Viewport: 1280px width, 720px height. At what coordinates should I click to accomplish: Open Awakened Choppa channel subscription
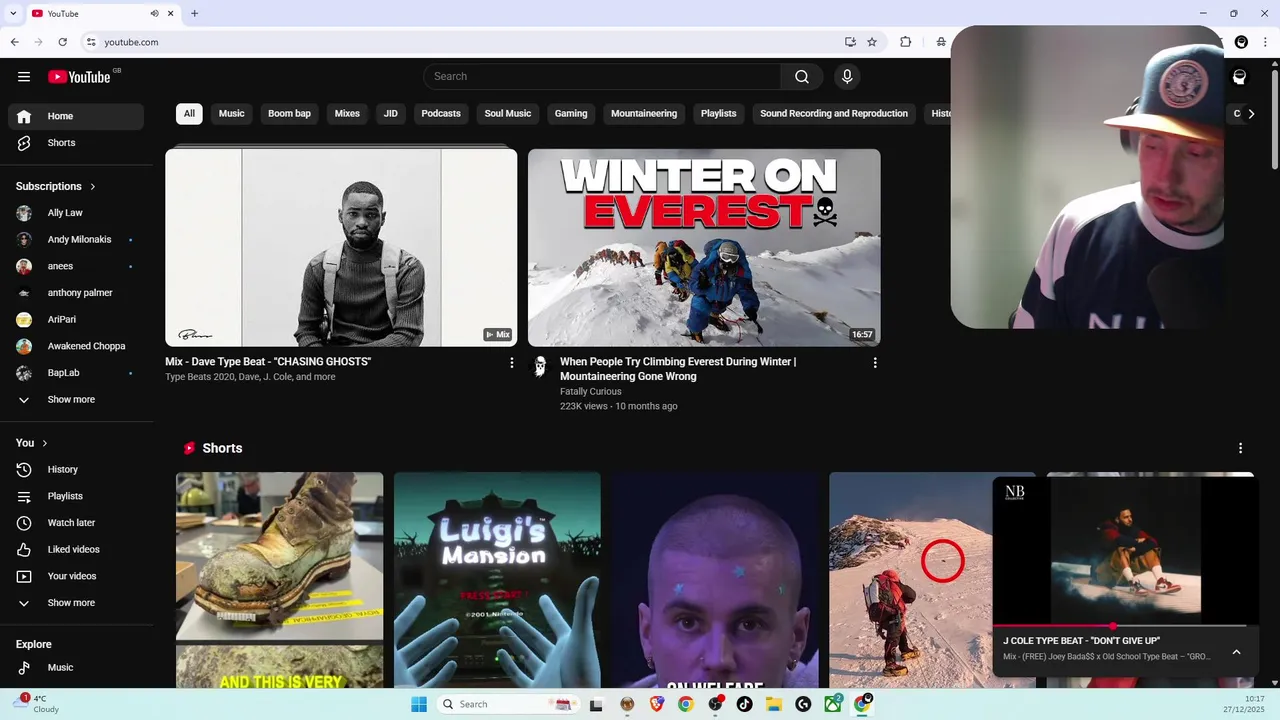[76, 346]
